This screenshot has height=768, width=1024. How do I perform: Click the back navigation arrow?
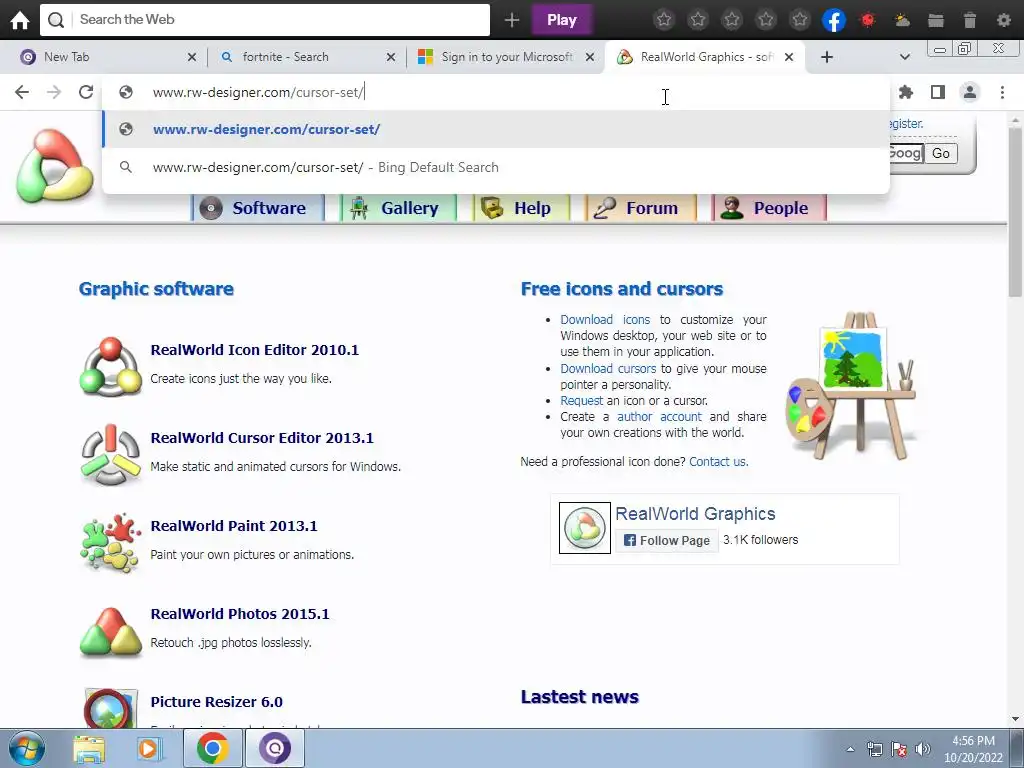pos(22,92)
